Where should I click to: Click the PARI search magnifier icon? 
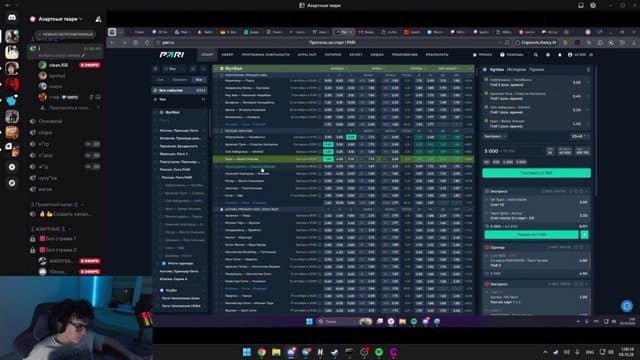(x=536, y=55)
